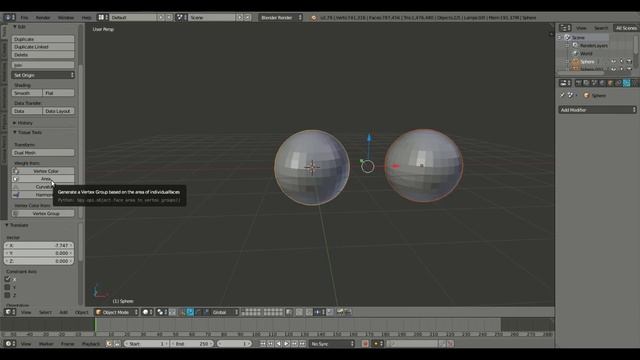This screenshot has height=360, width=640.
Task: Click the record auto-keyframe button
Action: (x=365, y=344)
